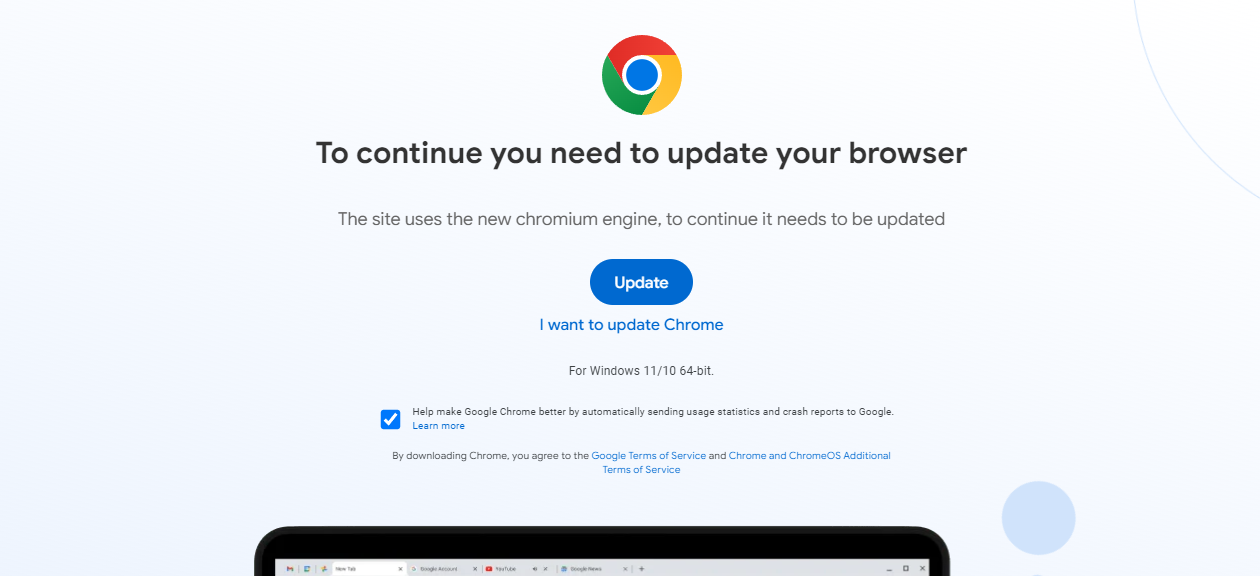Click the Photos pinned tab icon in mockup
The image size is (1260, 576).
click(x=324, y=568)
